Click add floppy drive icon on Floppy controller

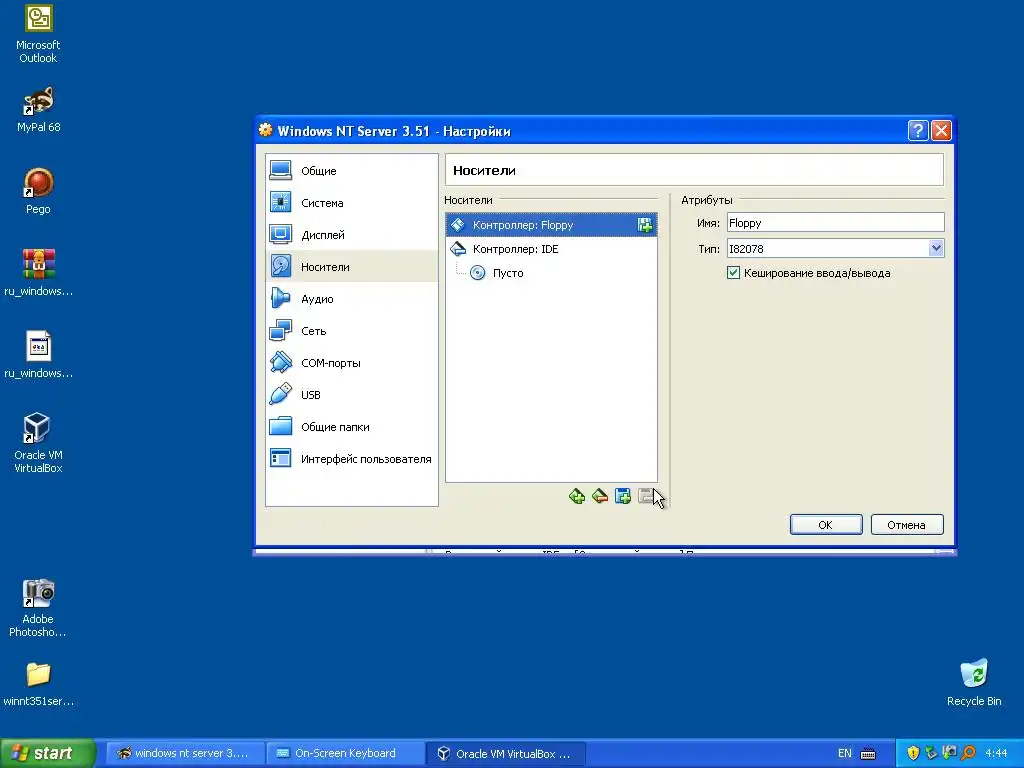point(645,225)
